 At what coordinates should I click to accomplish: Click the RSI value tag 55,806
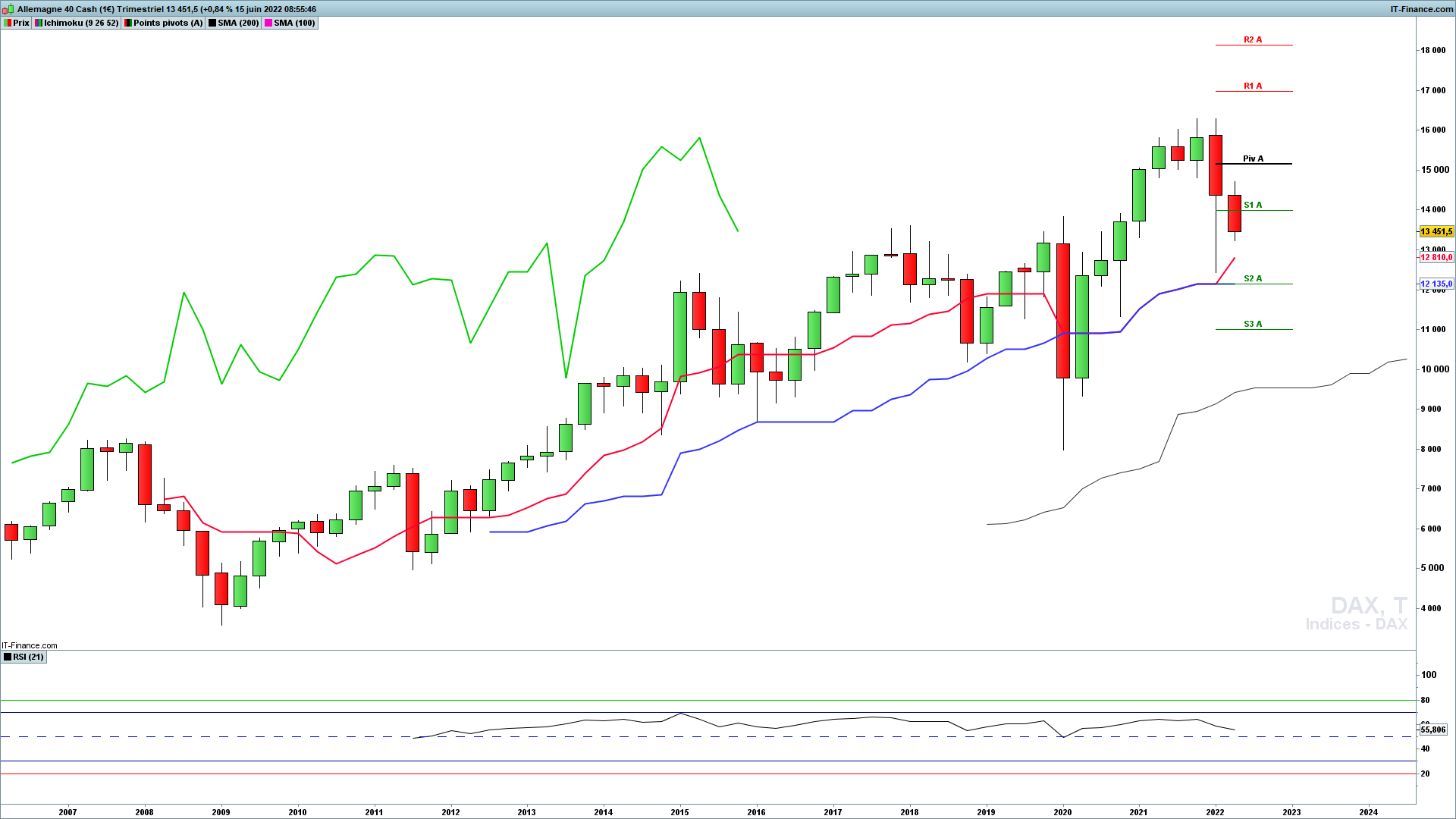click(1432, 730)
